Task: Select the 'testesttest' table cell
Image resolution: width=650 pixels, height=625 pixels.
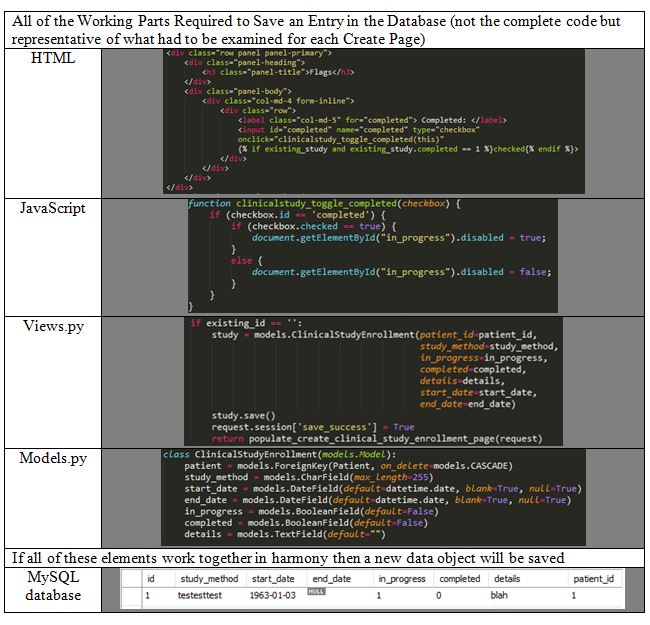Action: tap(200, 595)
